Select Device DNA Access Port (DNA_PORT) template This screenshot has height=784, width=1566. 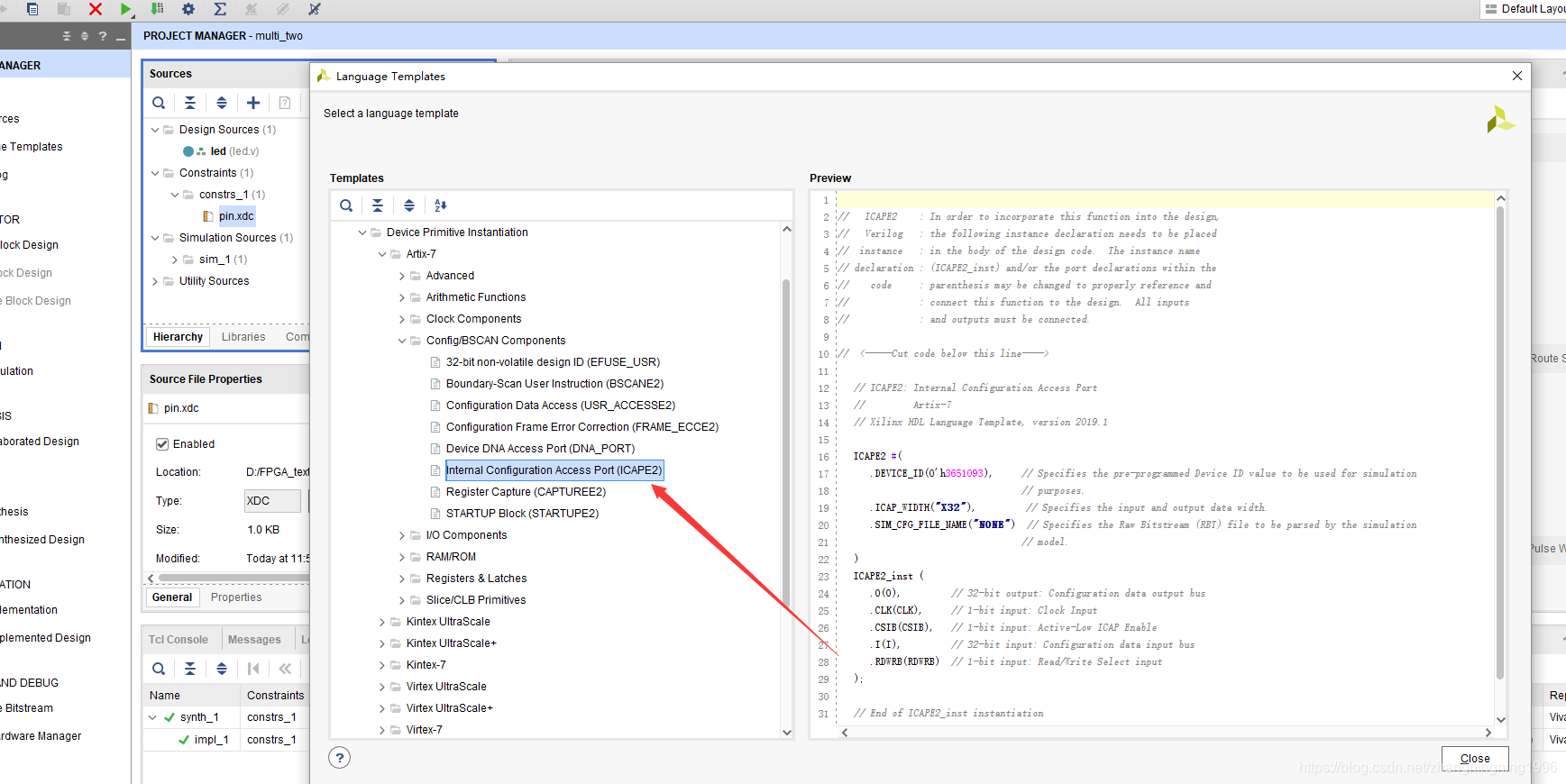pos(540,449)
